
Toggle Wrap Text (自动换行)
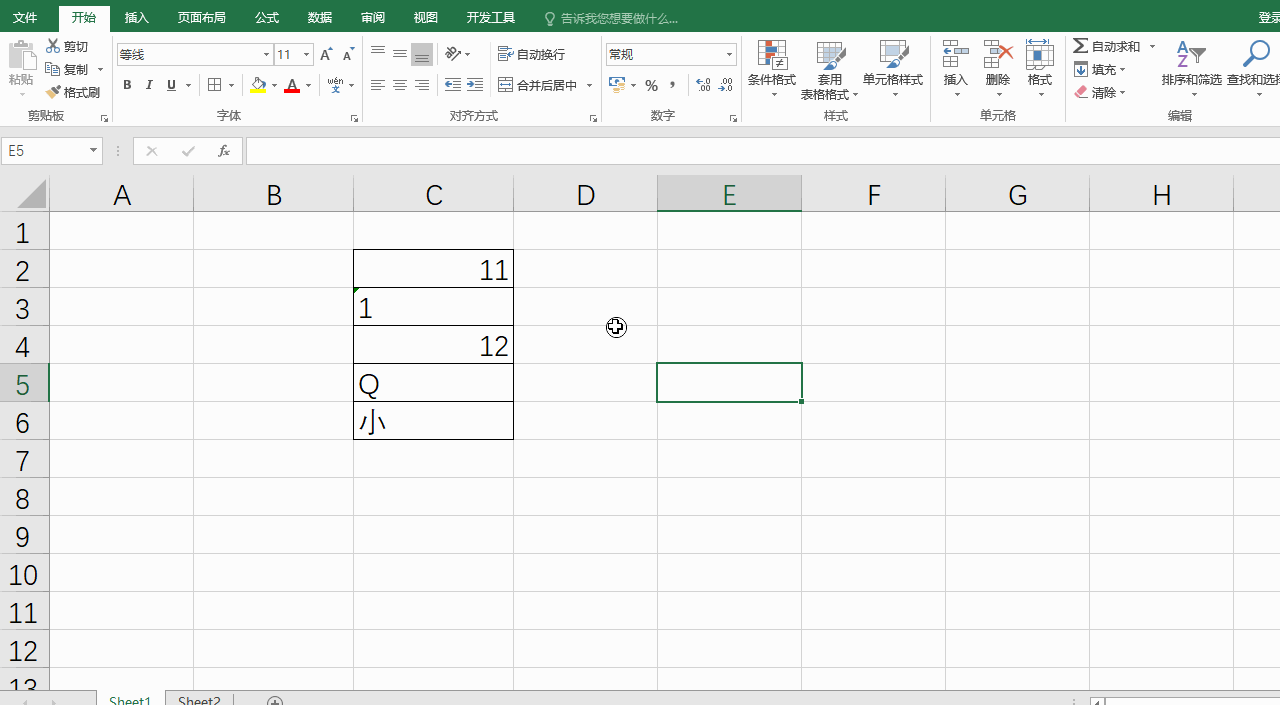click(x=531, y=54)
